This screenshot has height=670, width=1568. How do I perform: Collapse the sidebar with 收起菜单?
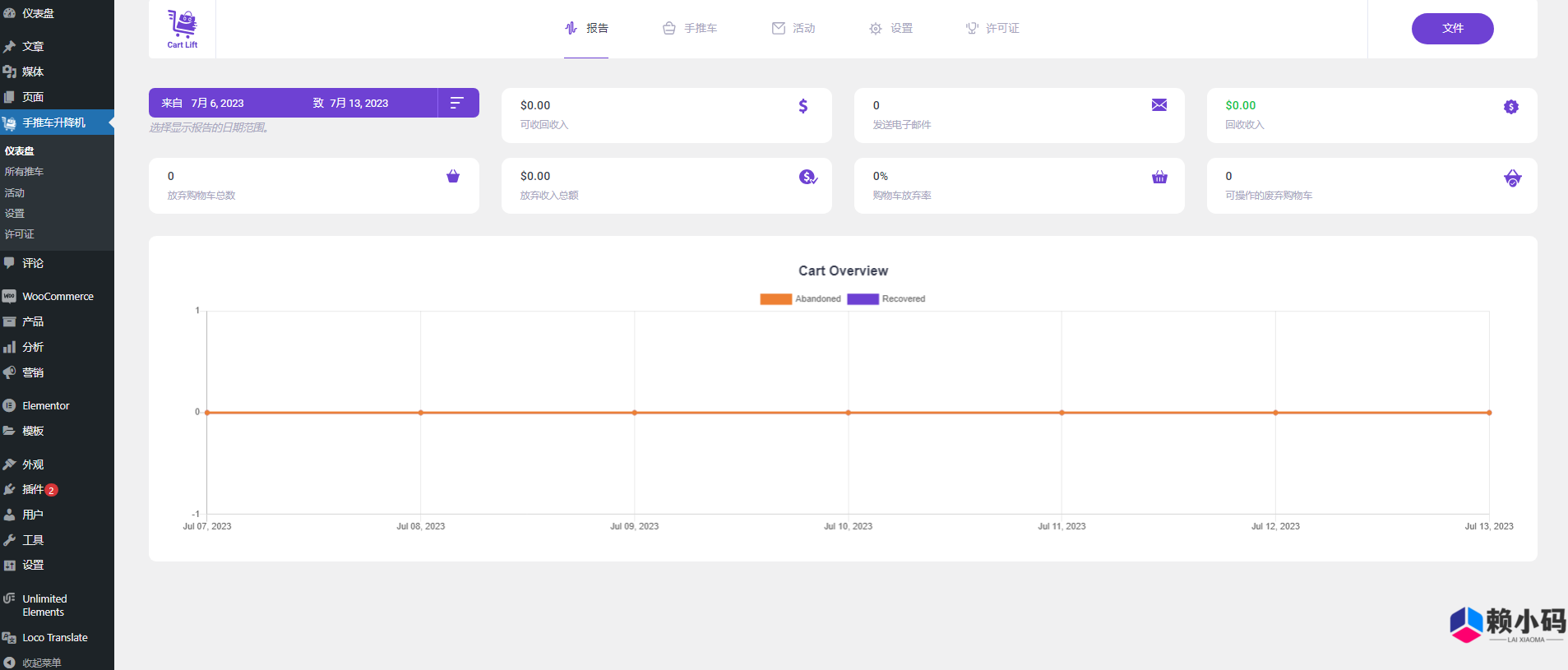(41, 663)
